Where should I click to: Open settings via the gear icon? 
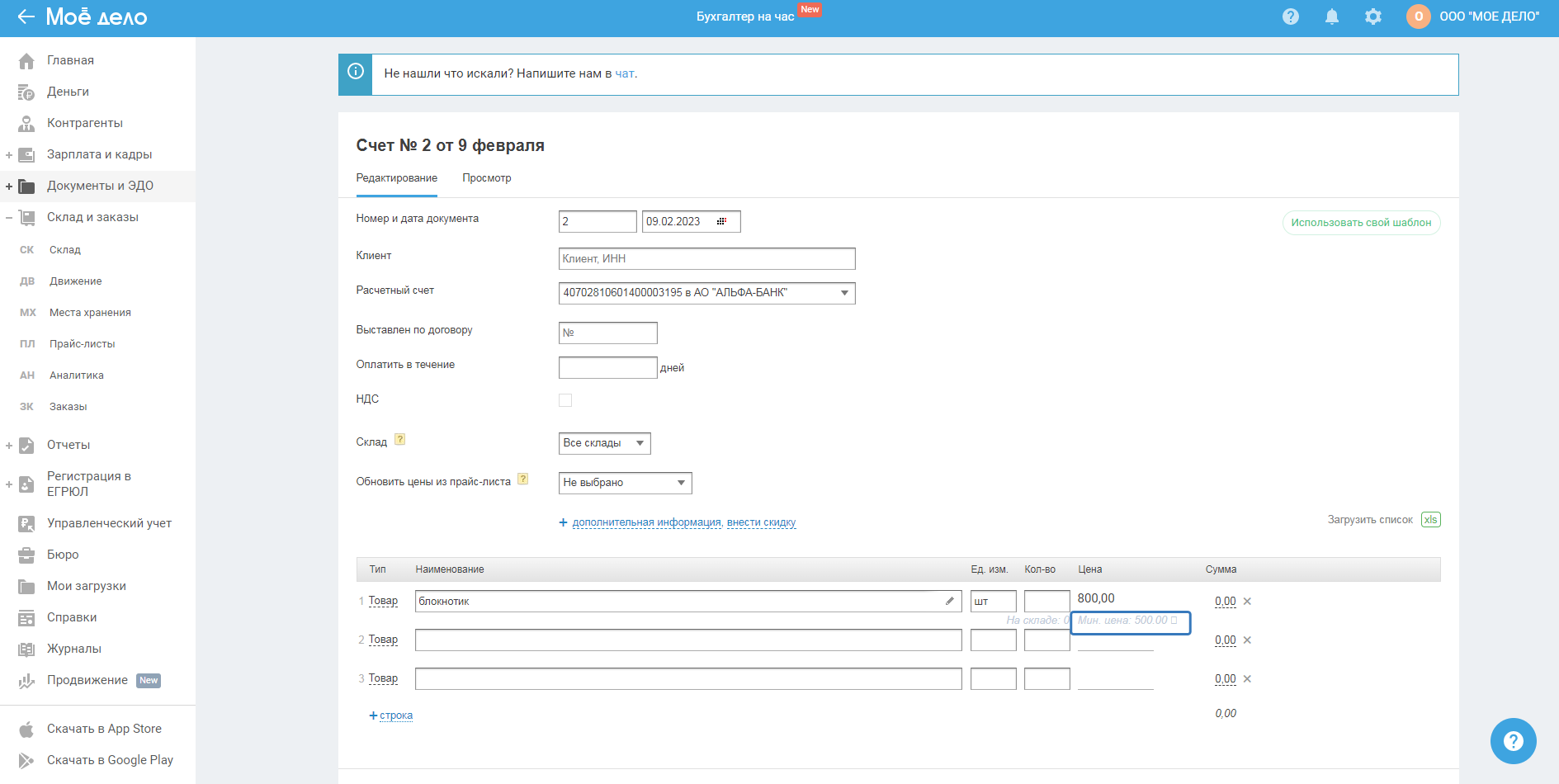pos(1372,17)
